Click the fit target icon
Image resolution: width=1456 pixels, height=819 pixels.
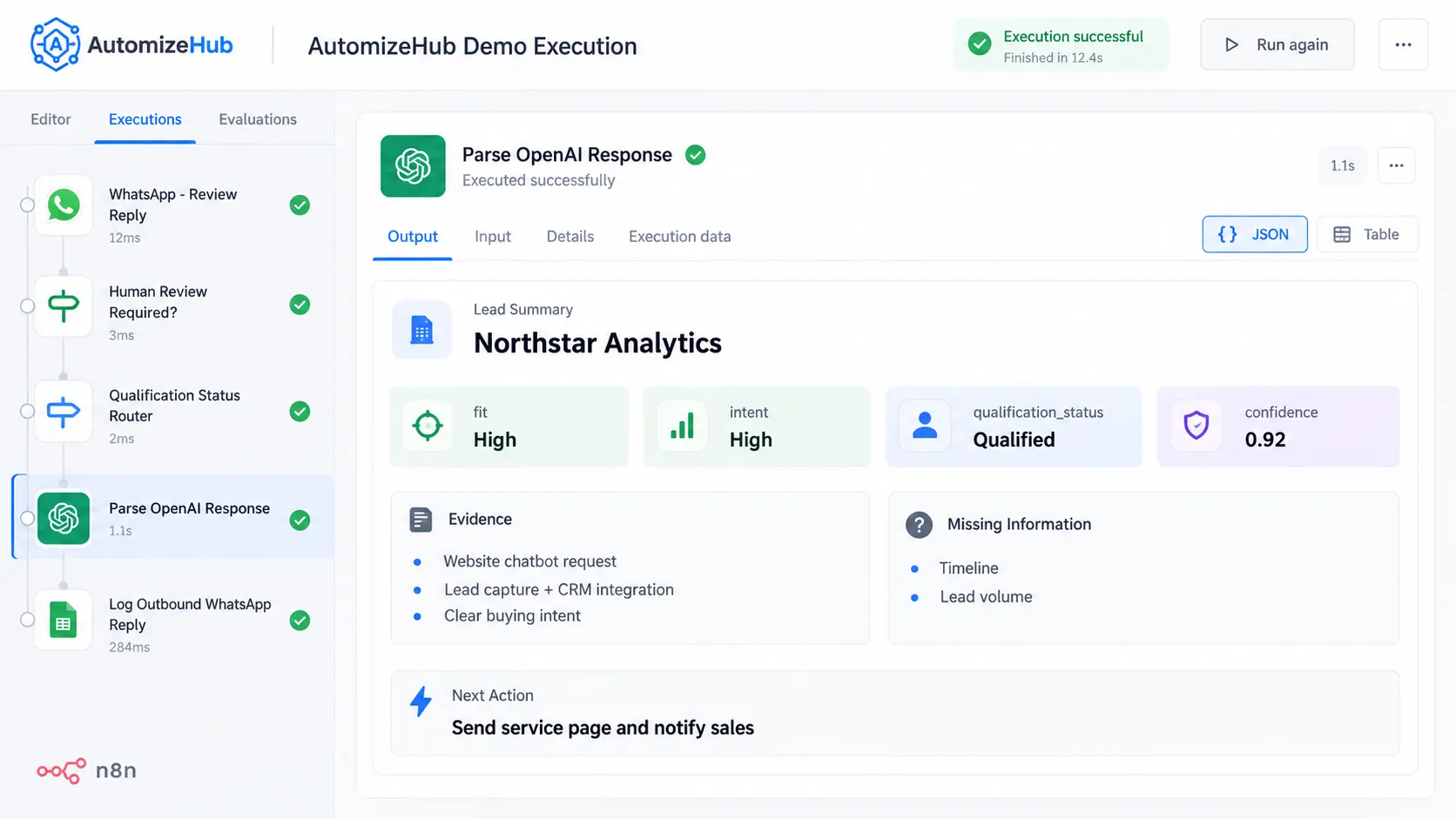(428, 426)
